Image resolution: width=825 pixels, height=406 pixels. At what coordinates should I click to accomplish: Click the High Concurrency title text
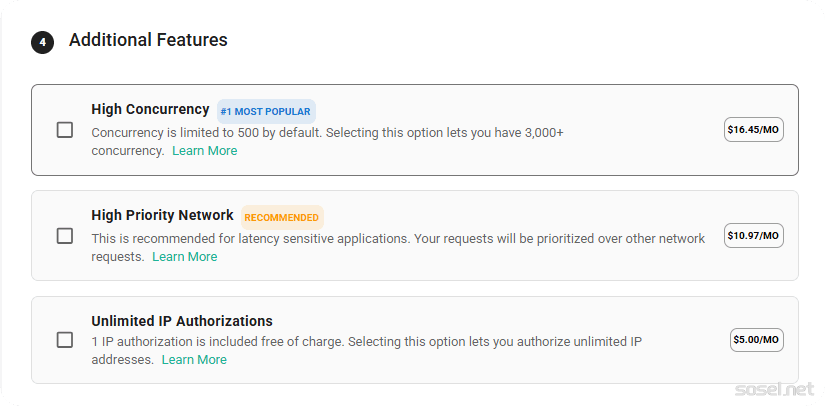point(150,110)
